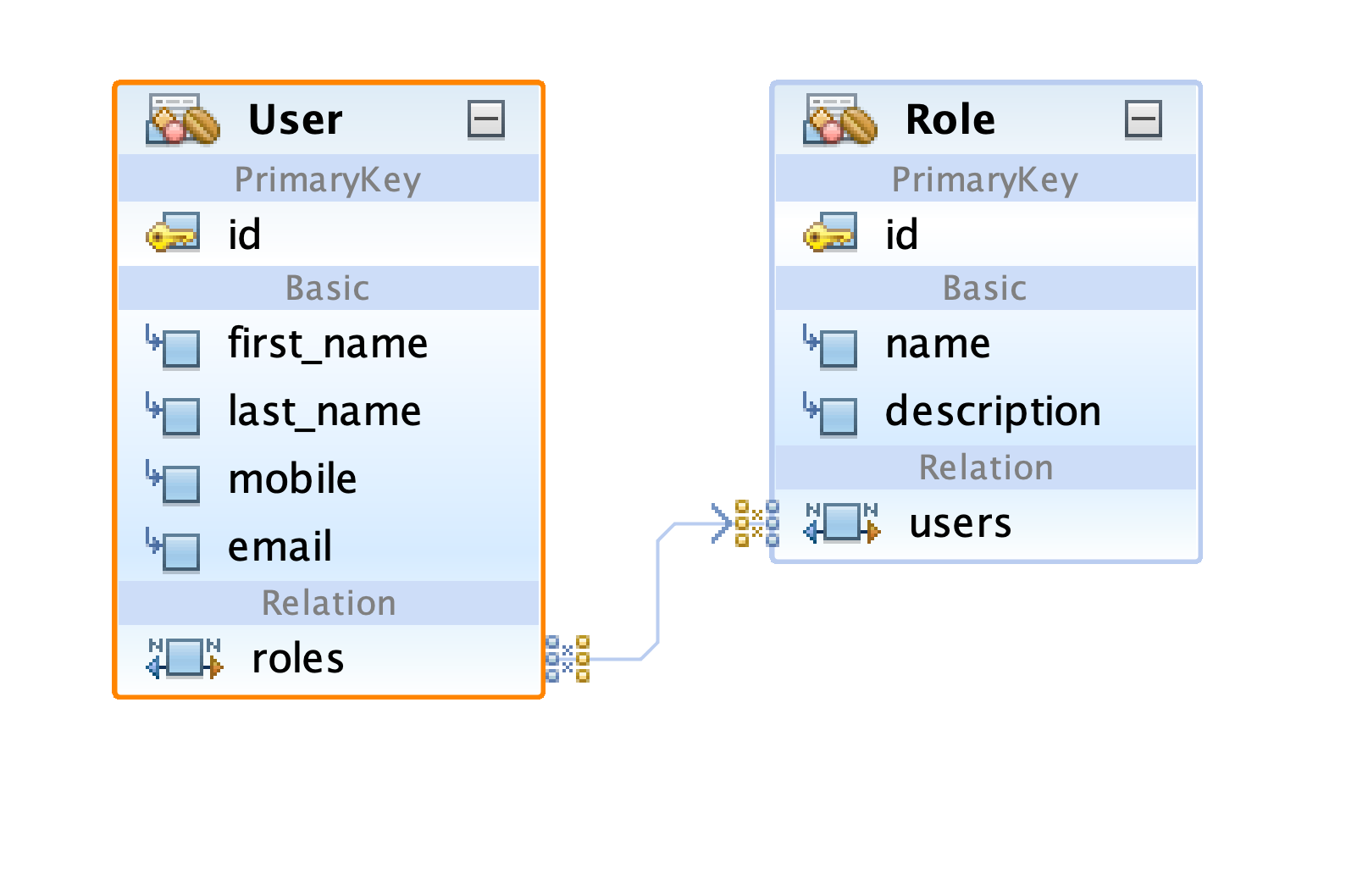1357x896 pixels.
Task: Select the last_name attribute label
Action: point(324,412)
